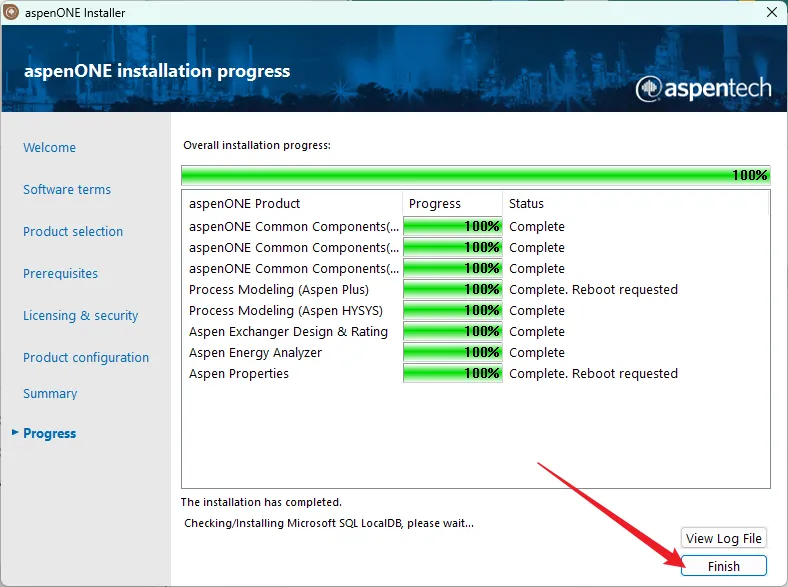Select the current Progress step
788x587 pixels.
tap(49, 433)
